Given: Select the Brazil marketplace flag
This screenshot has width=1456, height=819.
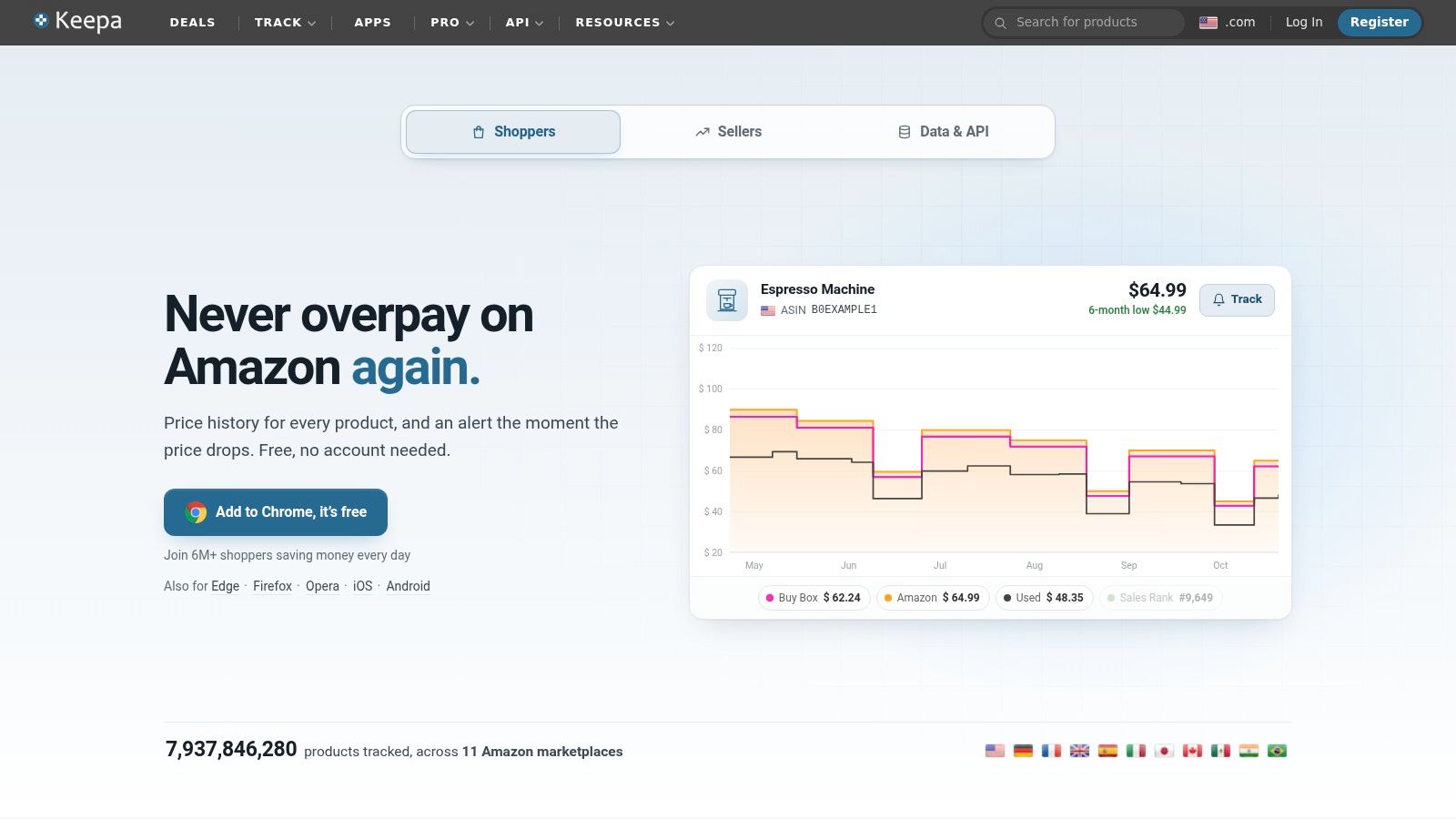Looking at the screenshot, I should (1277, 751).
